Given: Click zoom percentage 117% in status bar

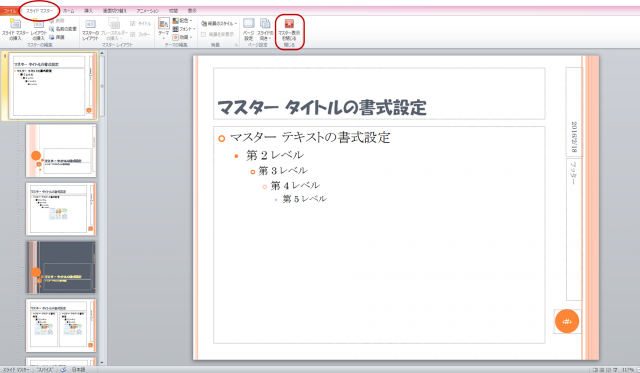Looking at the screenshot, I should [628, 369].
